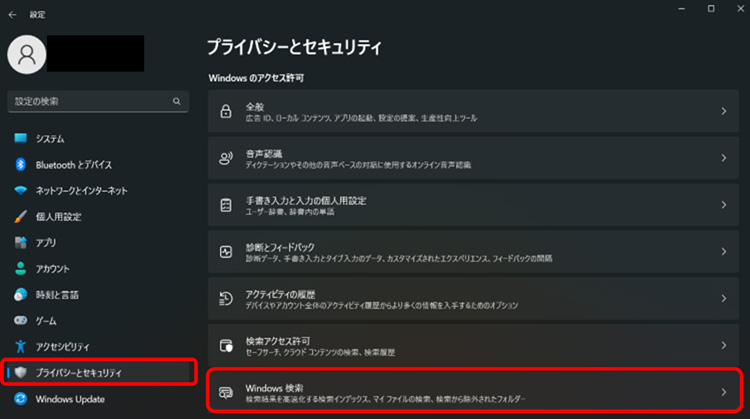Click the アカウント person icon
The width and height of the screenshot is (750, 419).
[x=21, y=268]
